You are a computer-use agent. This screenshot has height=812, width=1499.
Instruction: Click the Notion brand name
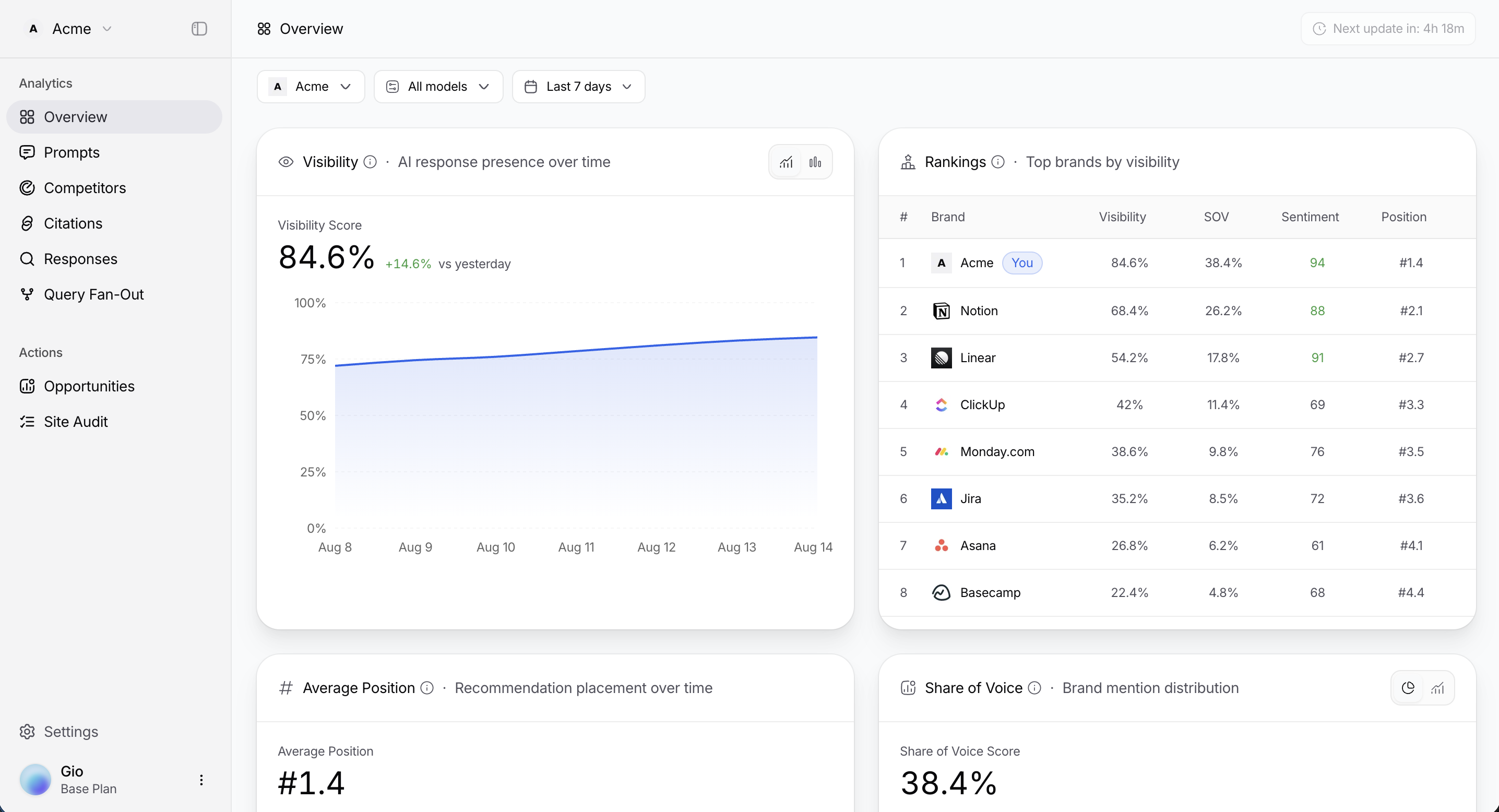pos(979,311)
